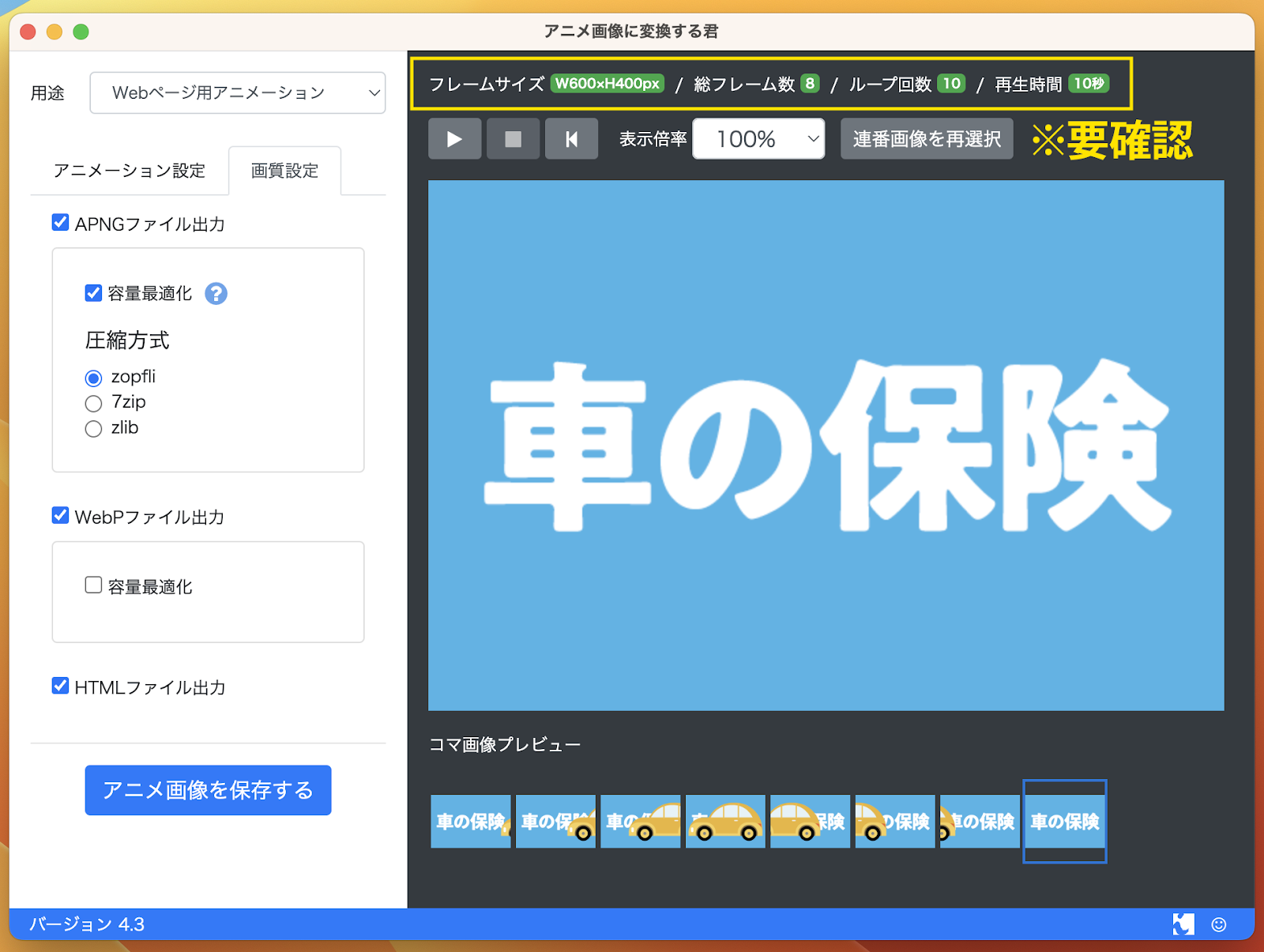Select the 7zip compression method

(93, 404)
